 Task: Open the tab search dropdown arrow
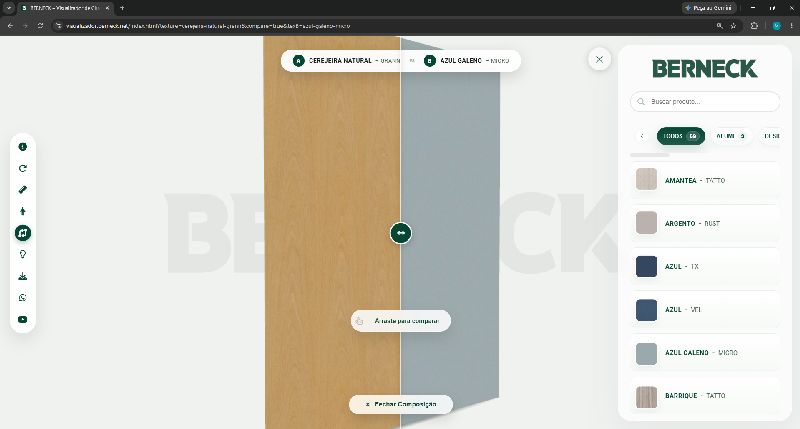point(9,8)
